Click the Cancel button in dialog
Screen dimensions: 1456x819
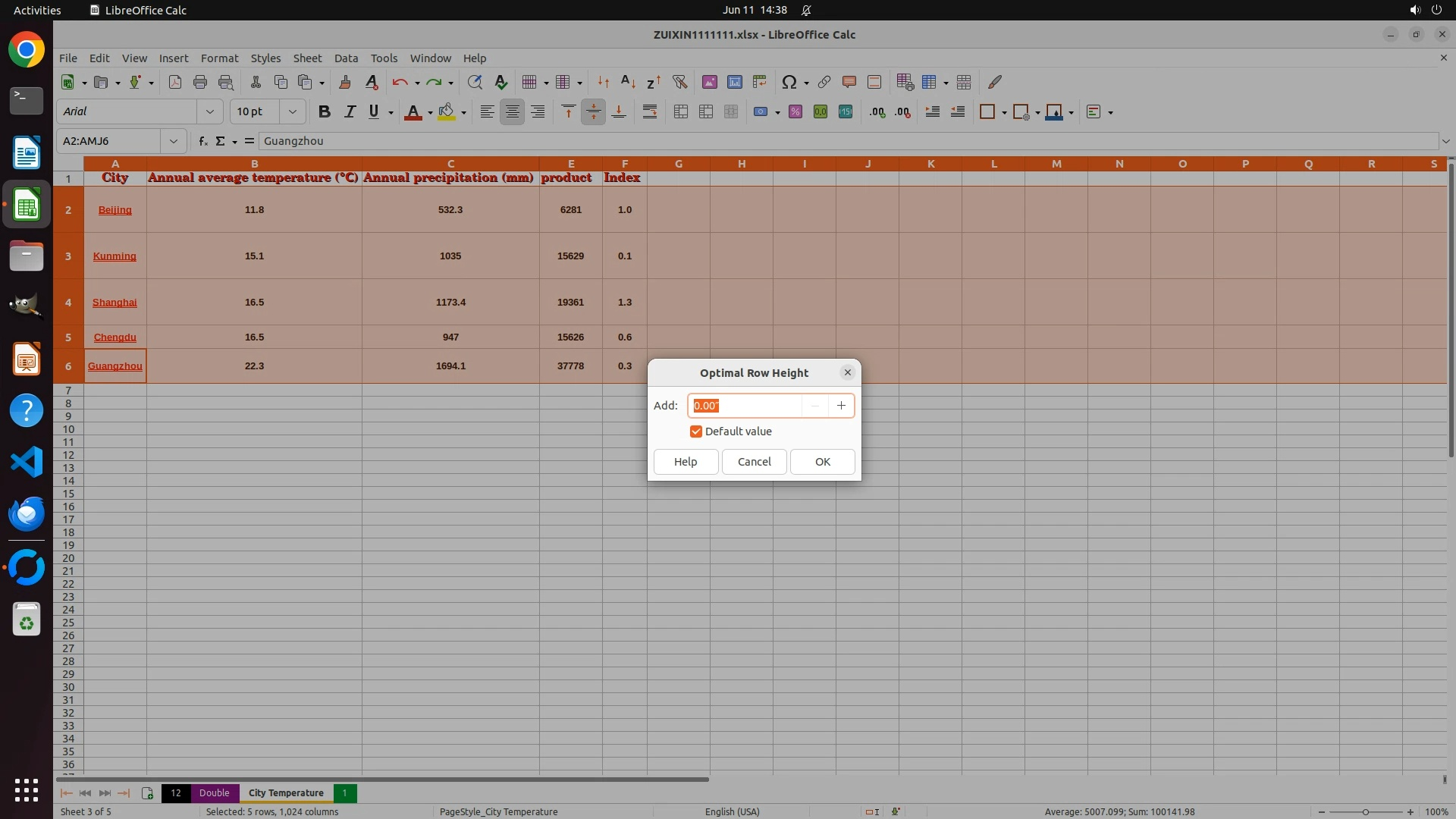(754, 462)
